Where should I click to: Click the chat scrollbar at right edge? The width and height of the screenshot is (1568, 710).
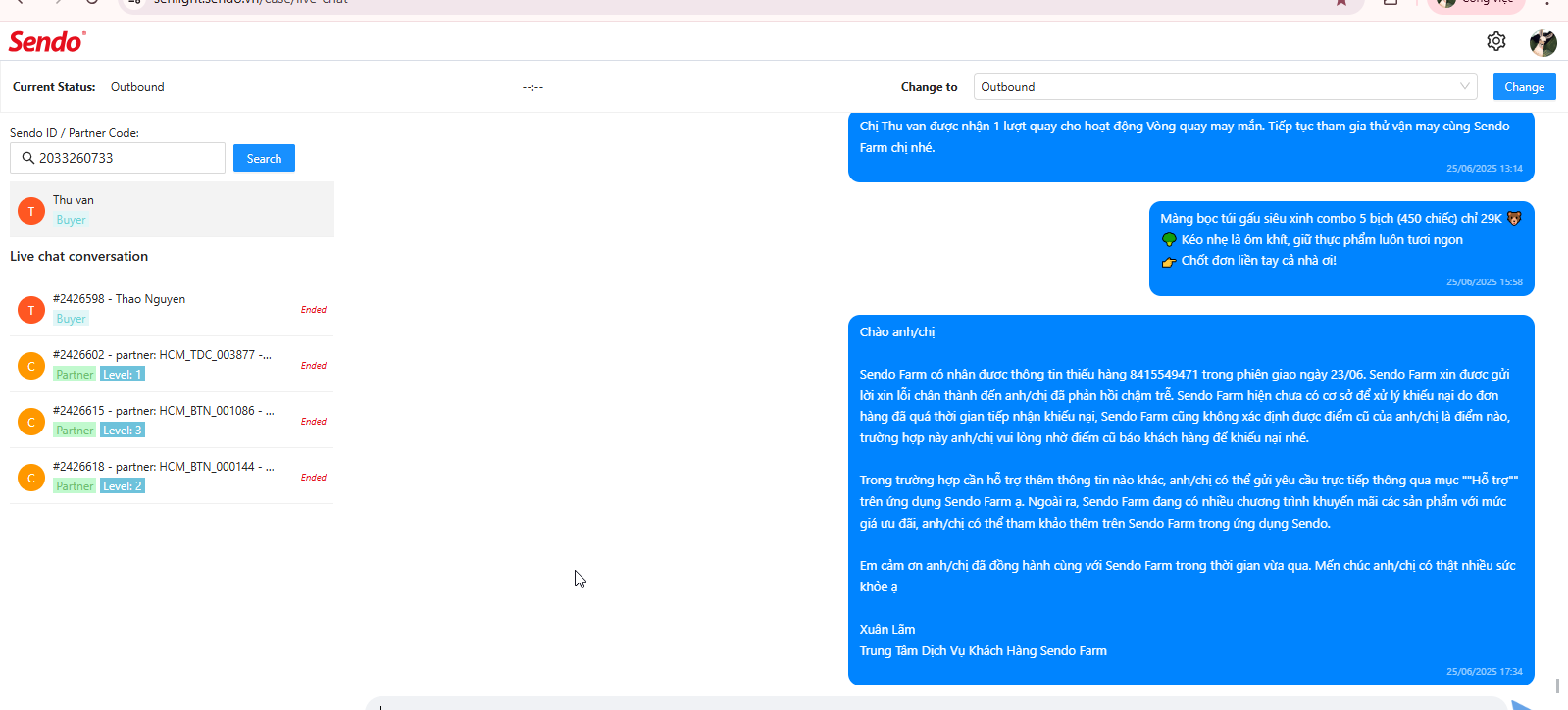[x=1557, y=685]
